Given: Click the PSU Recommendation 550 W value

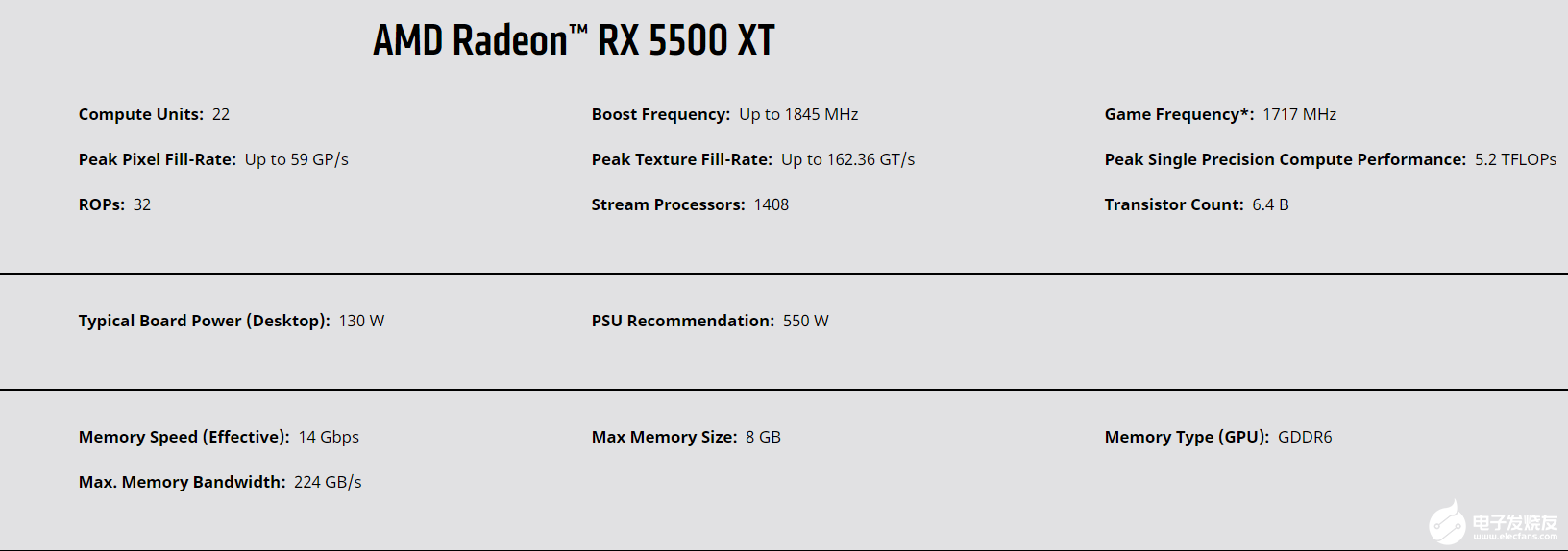Looking at the screenshot, I should point(806,321).
